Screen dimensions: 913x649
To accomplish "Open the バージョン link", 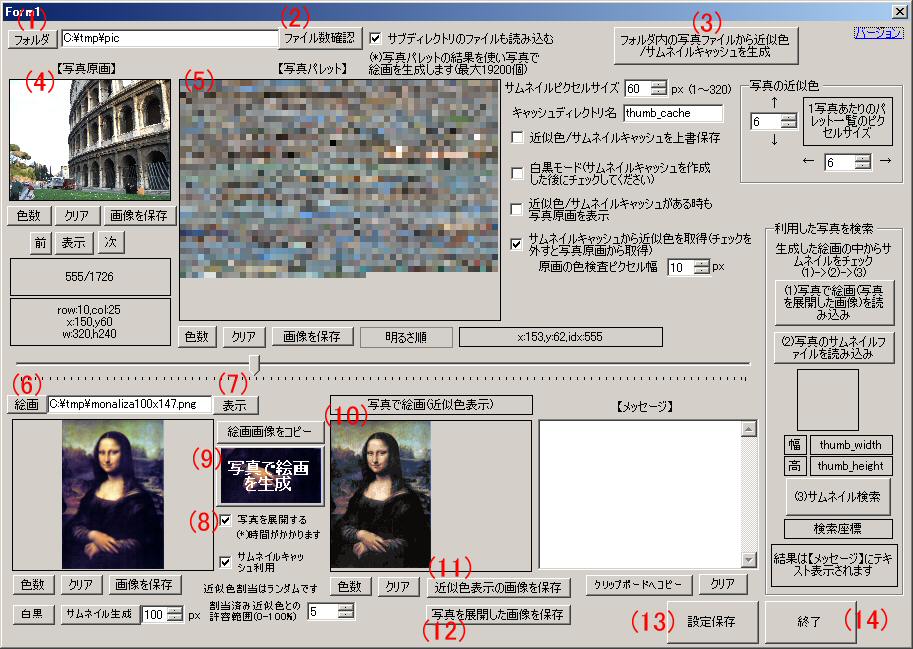I will click(x=878, y=32).
